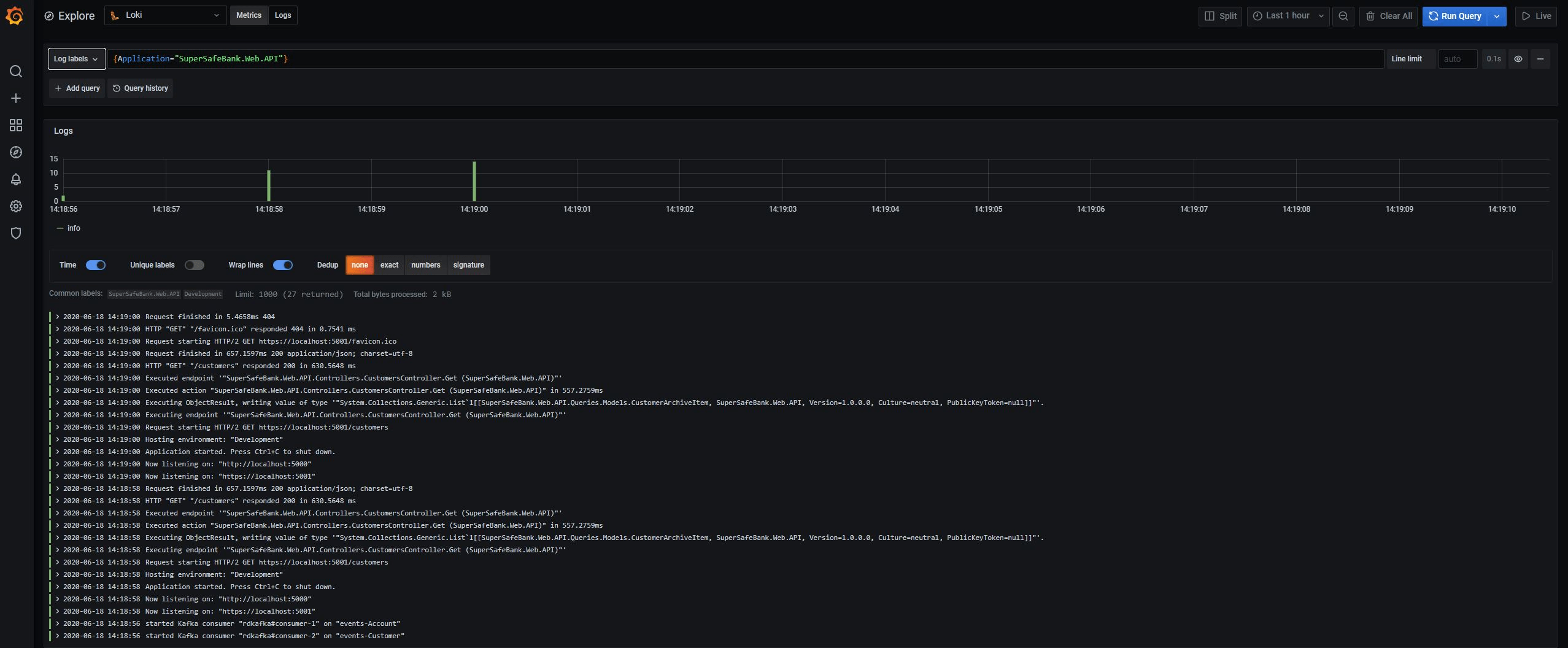This screenshot has width=1568, height=648.
Task: Open Configuration gear icon in sidebar
Action: tap(16, 206)
